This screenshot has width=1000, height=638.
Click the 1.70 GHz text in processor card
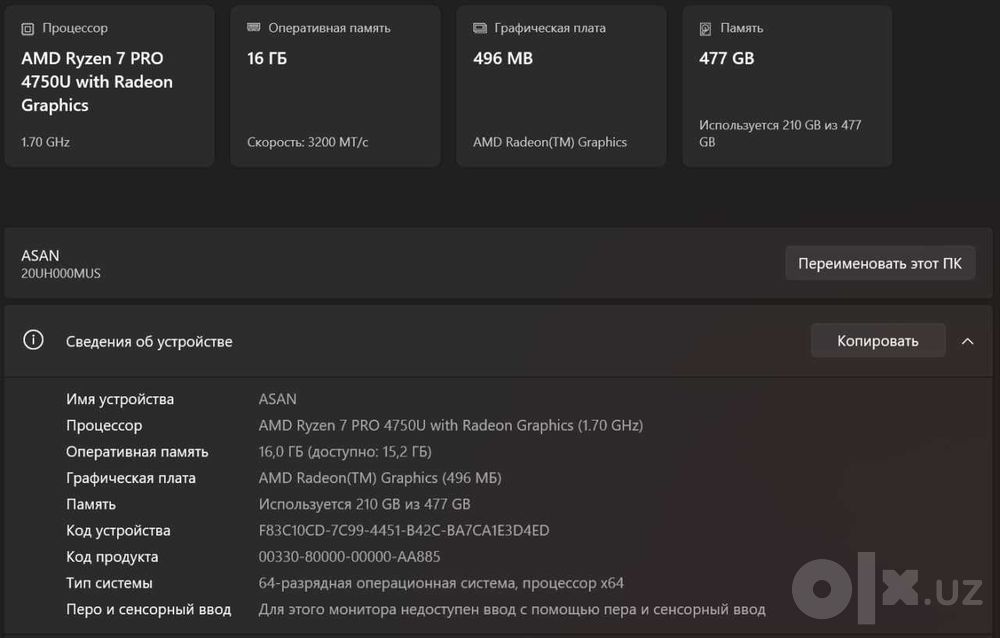point(45,142)
